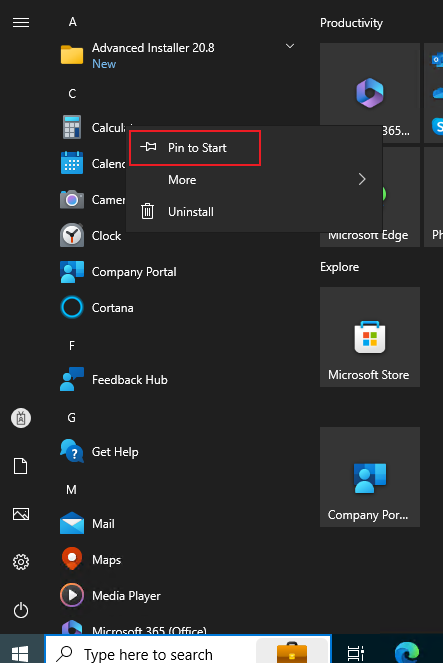443x663 pixels.
Task: Click the Type here to search box
Action: [x=188, y=649]
